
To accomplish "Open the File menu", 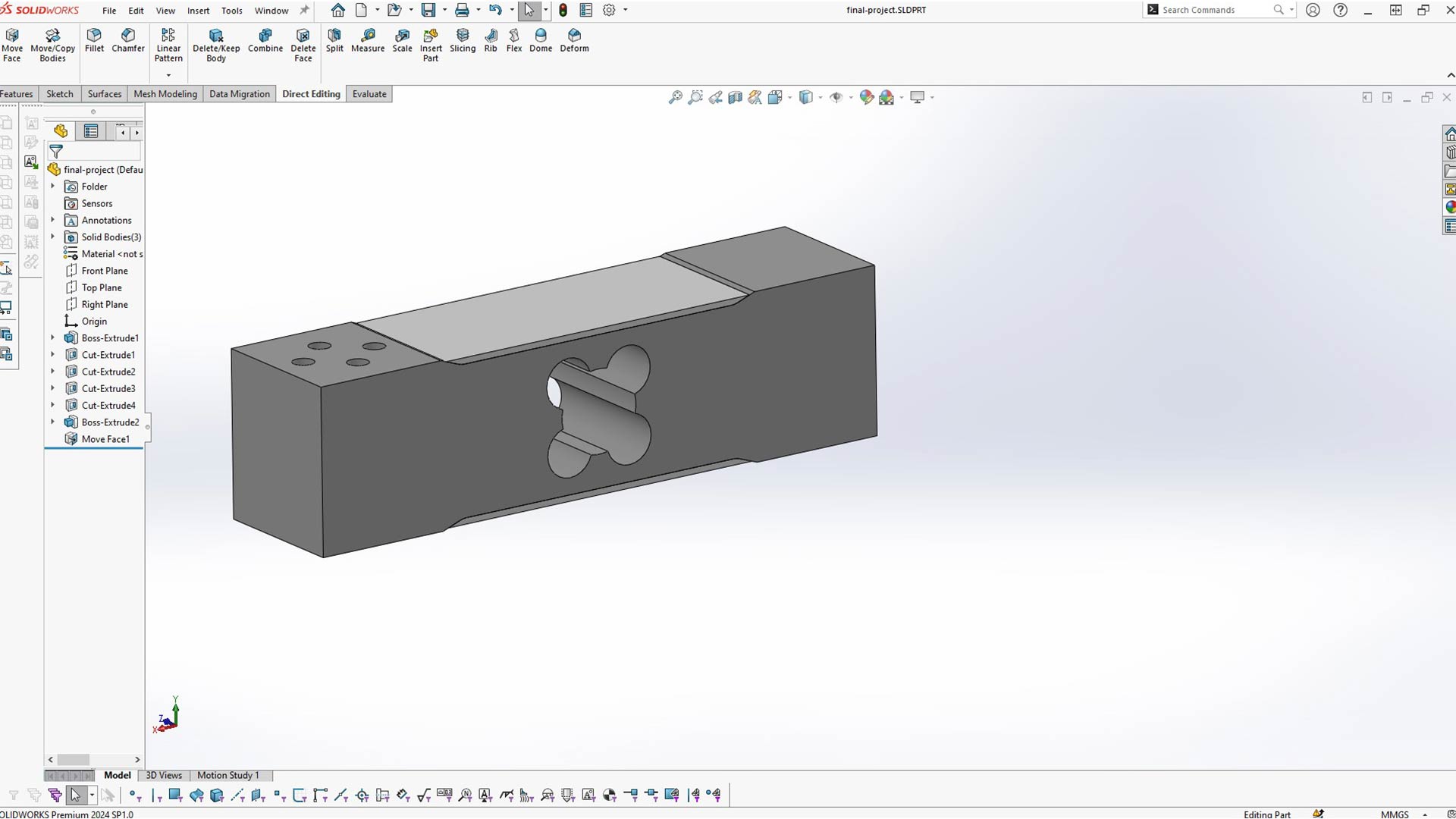I will click(x=109, y=11).
